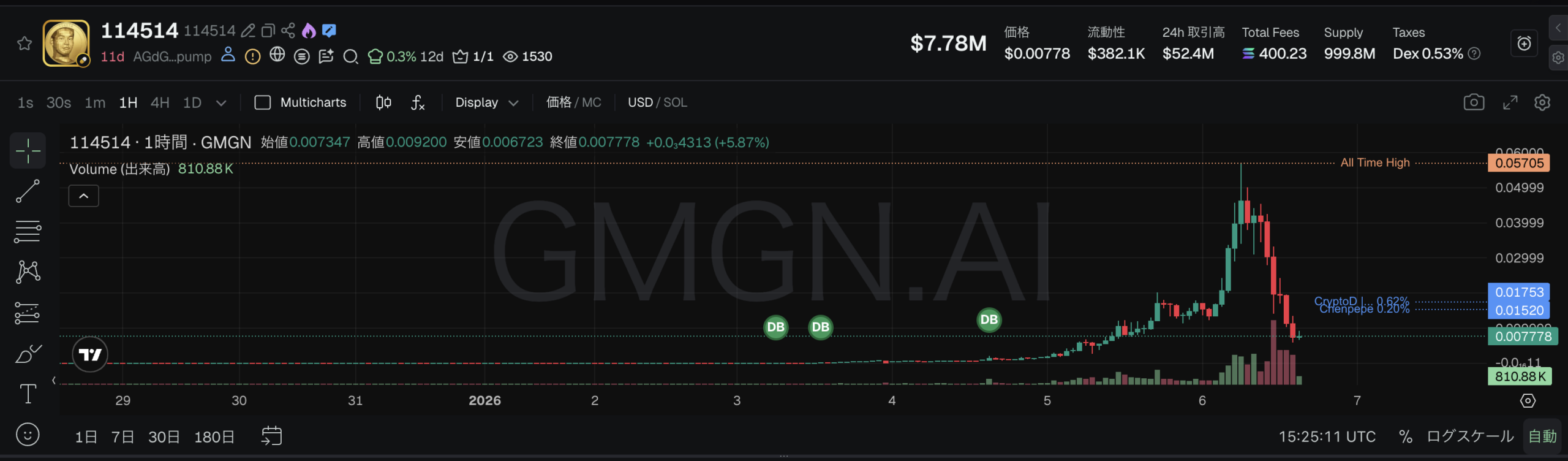The height and width of the screenshot is (461, 1568).
Task: Open the yellow warning alert icon
Action: coord(252,56)
